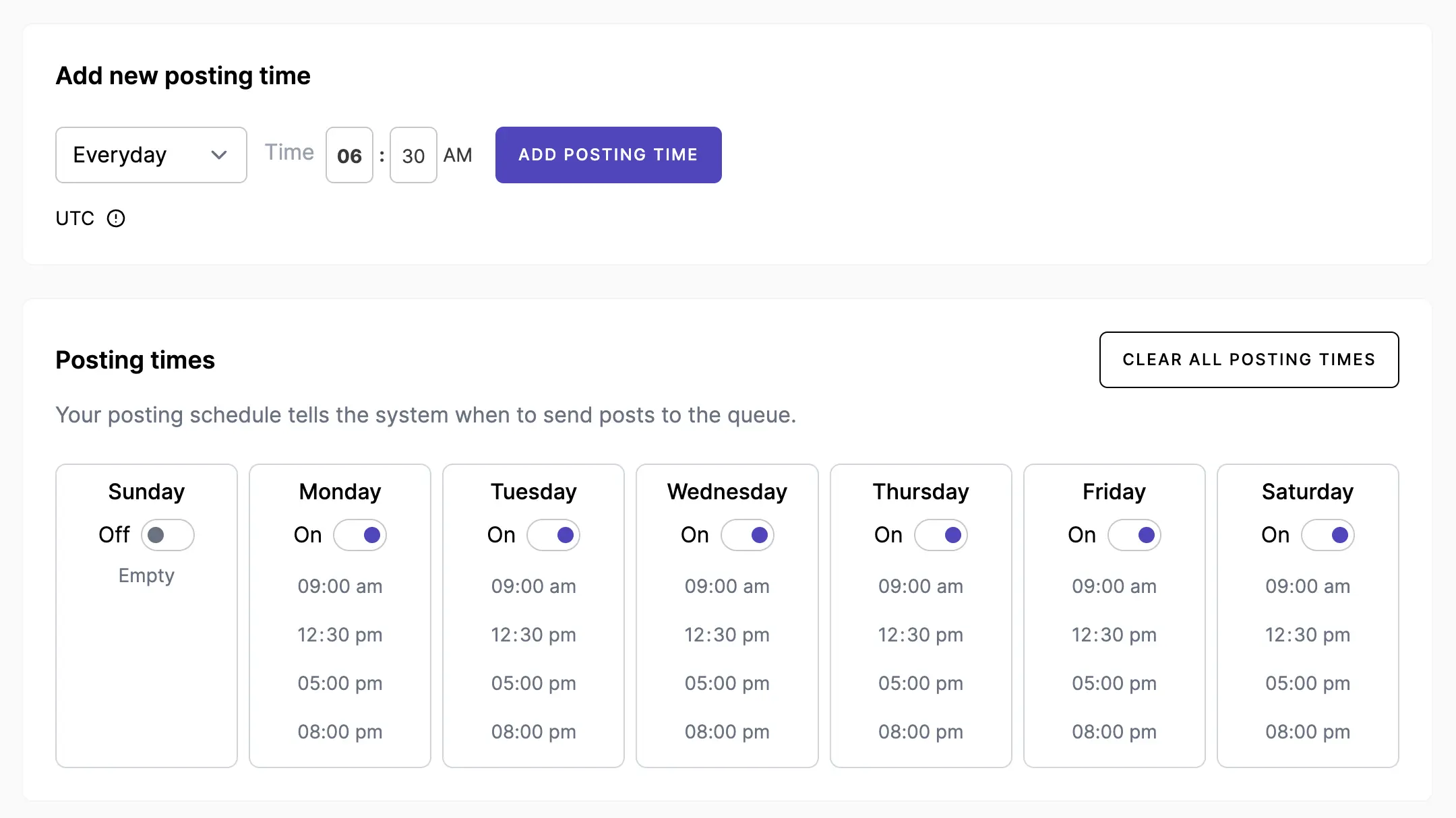Select Tuesday's 12:30 pm time slot

point(533,634)
